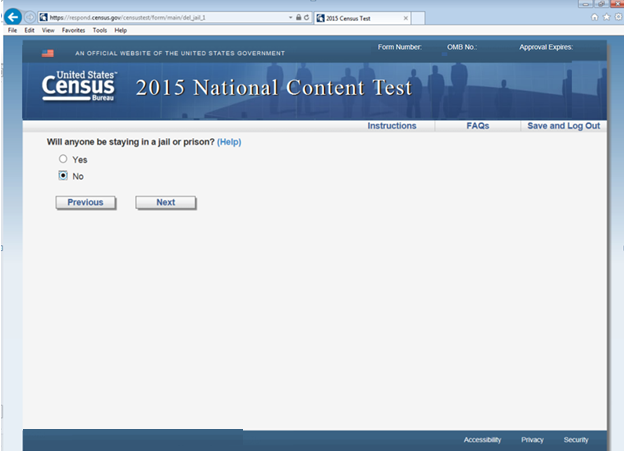The height and width of the screenshot is (451, 624).
Task: Click the security lock icon
Action: pos(298,18)
